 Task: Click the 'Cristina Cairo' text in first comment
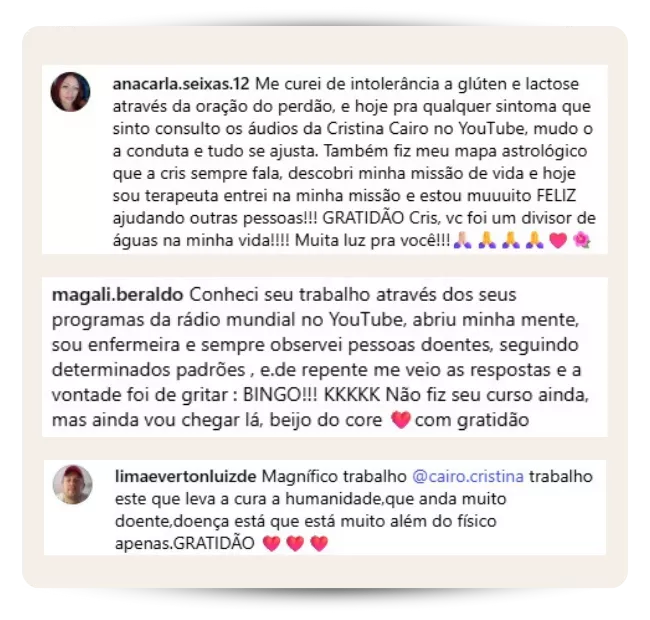(378, 128)
